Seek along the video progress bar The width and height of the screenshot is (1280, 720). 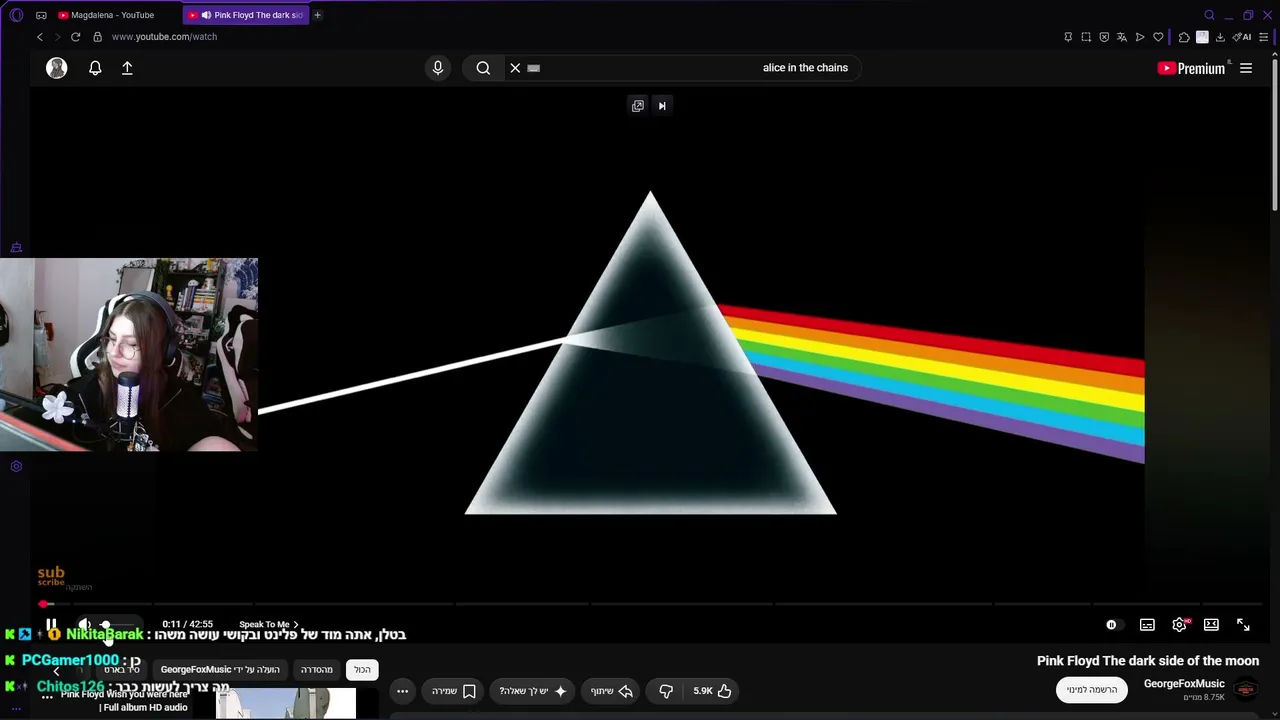[650, 604]
